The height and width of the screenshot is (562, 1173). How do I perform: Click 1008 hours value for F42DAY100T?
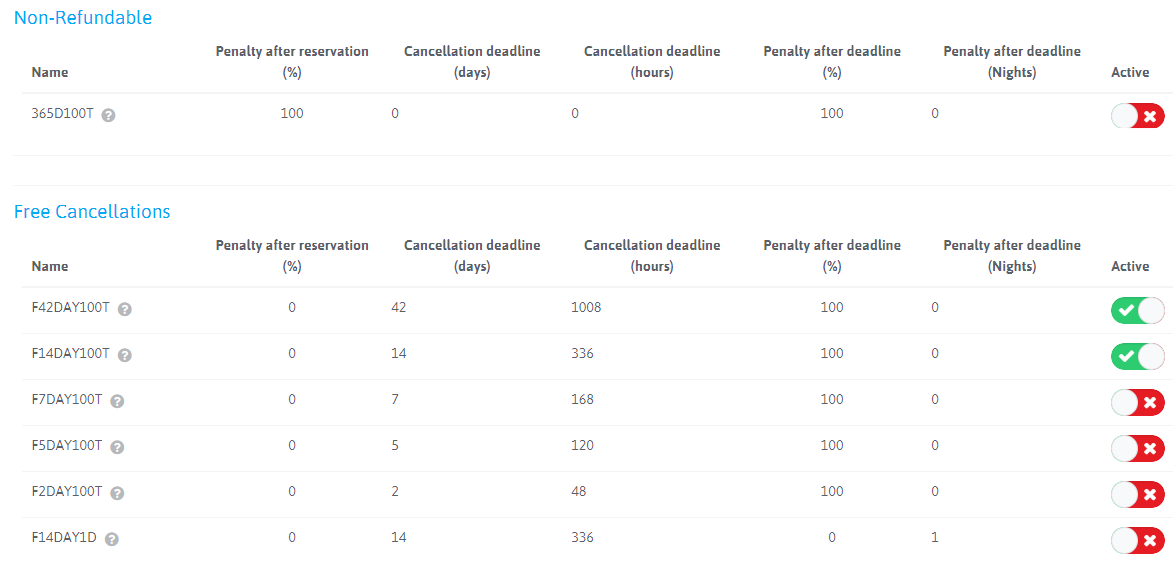[586, 308]
